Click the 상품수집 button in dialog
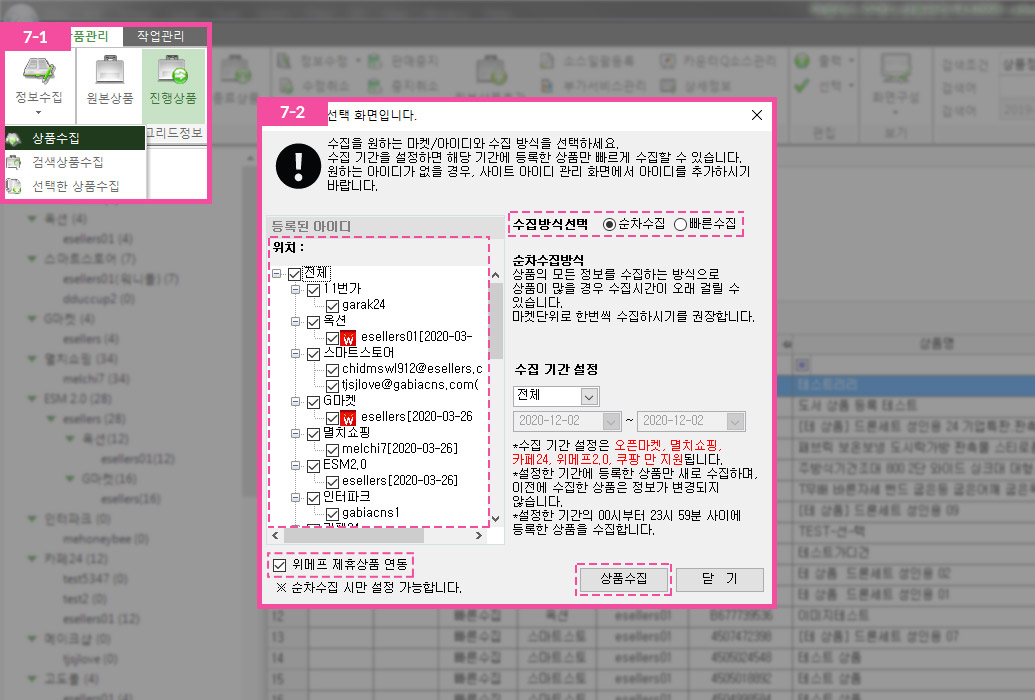Viewport: 1035px width, 700px height. pos(623,579)
